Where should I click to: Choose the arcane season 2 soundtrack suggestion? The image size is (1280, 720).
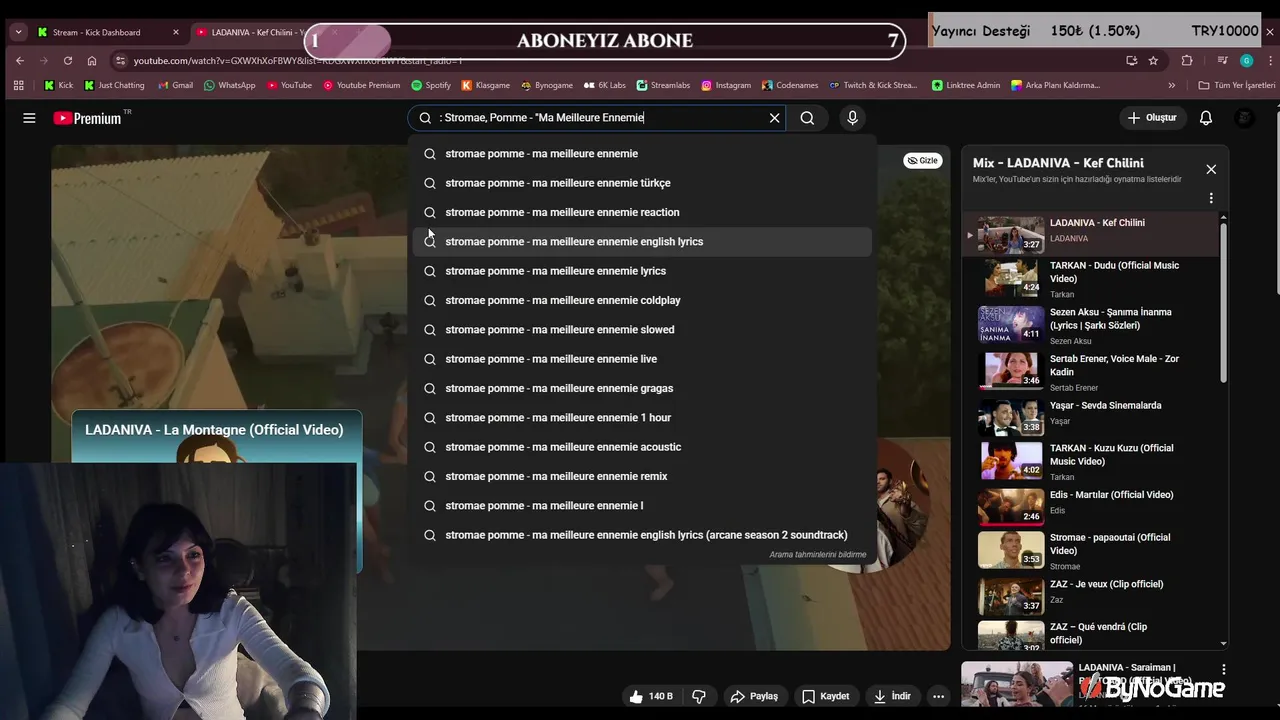coord(642,535)
